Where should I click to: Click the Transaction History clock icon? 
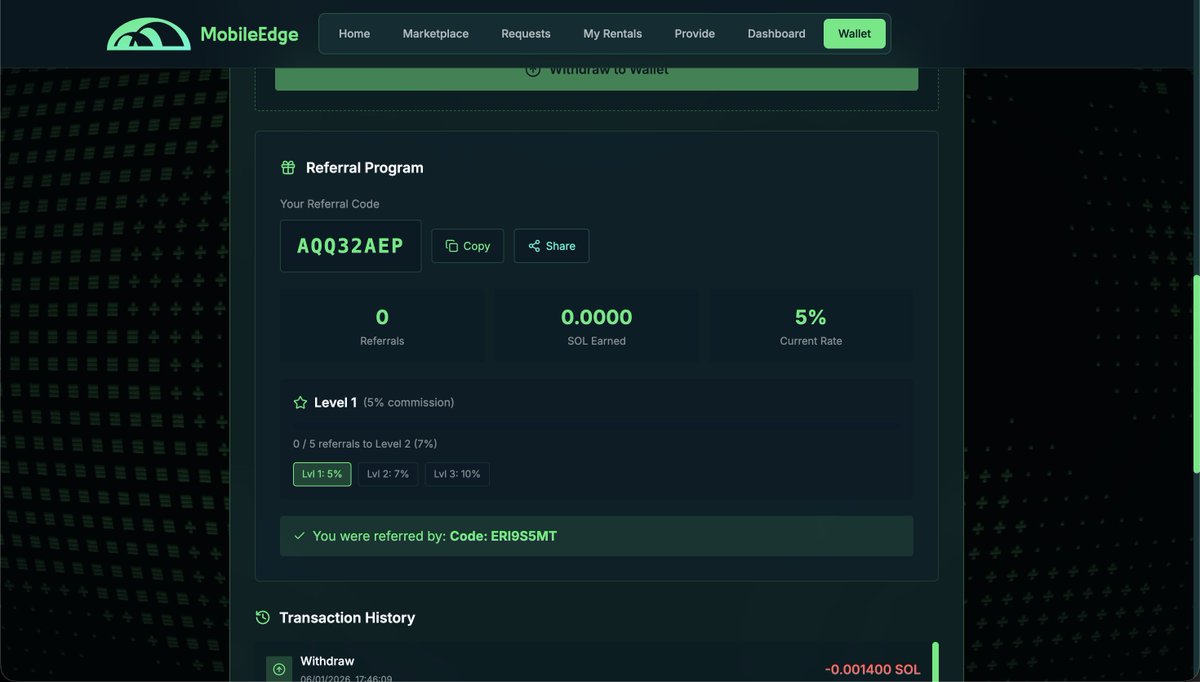click(x=263, y=618)
